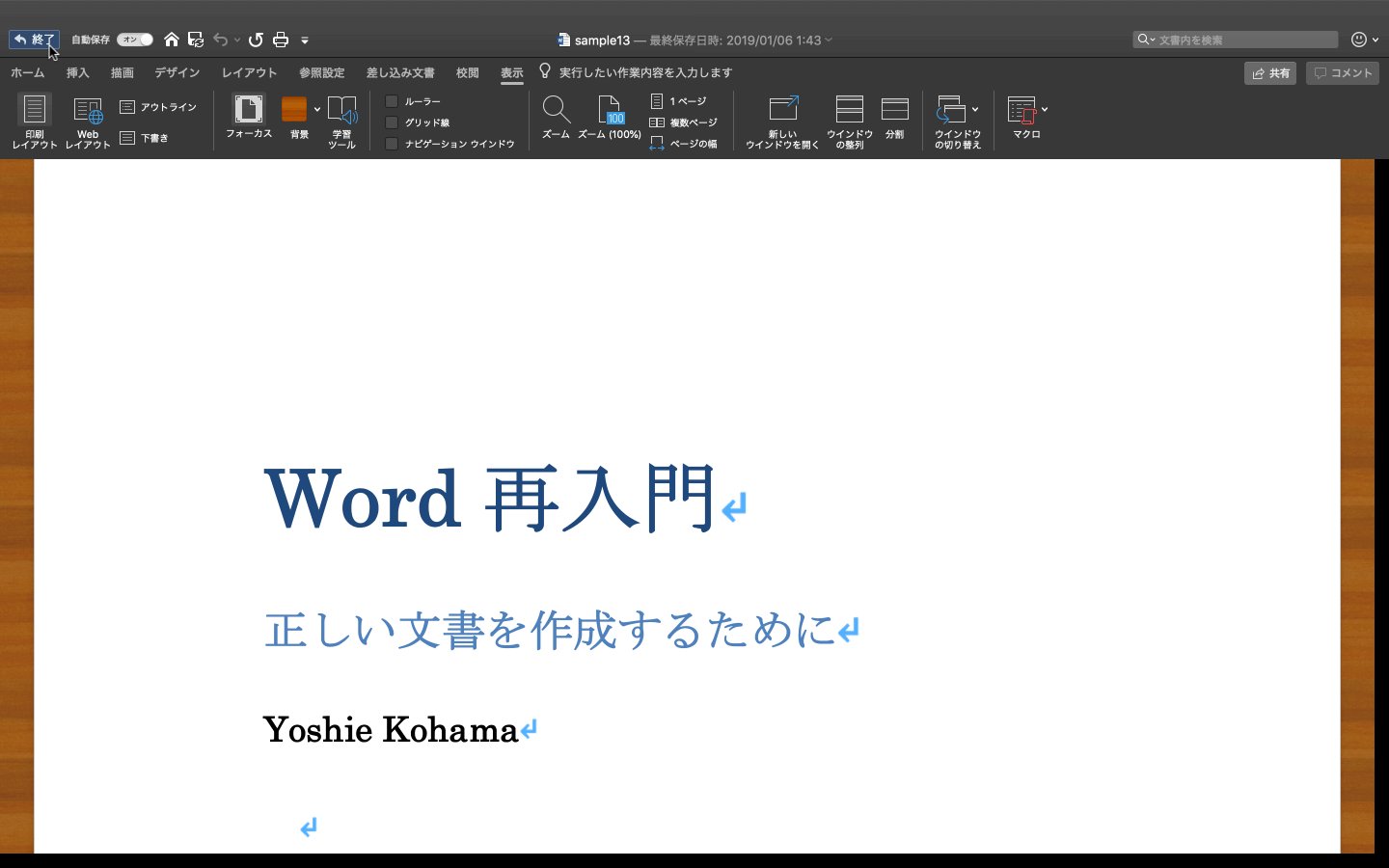Click the wood background color swatch
The image size is (1389, 868).
pyautogui.click(x=294, y=109)
